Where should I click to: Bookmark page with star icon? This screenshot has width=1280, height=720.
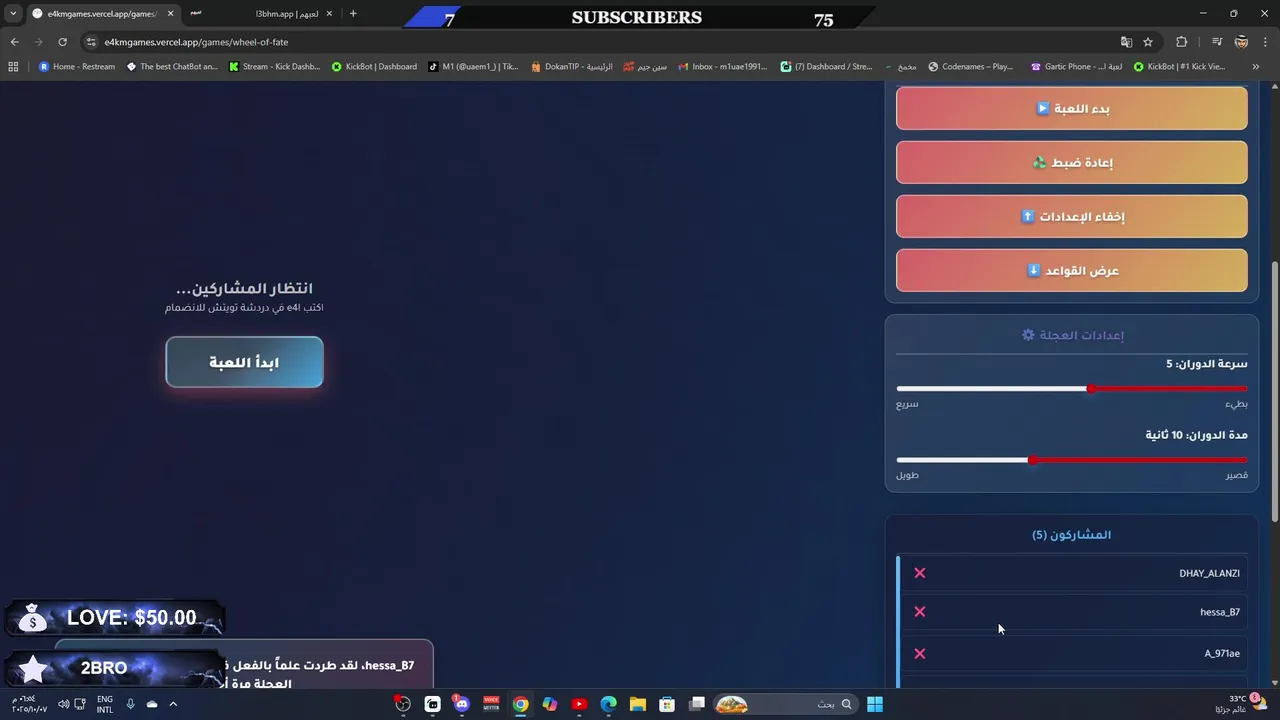[1148, 42]
